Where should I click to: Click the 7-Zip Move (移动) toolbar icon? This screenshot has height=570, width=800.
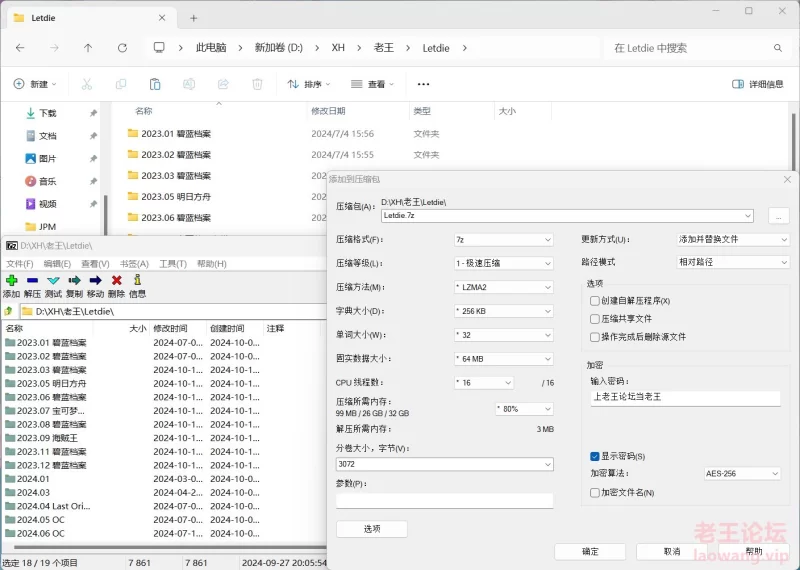pos(96,281)
